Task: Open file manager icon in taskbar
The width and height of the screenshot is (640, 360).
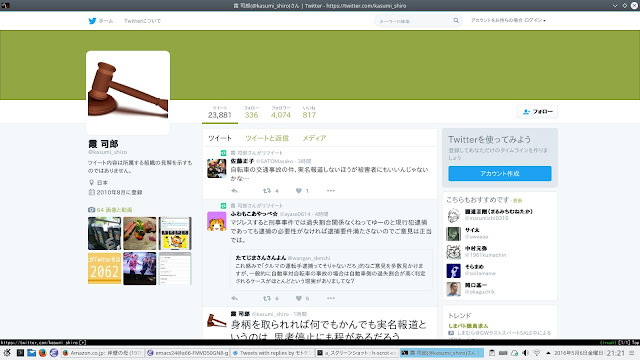Action: coord(31,353)
